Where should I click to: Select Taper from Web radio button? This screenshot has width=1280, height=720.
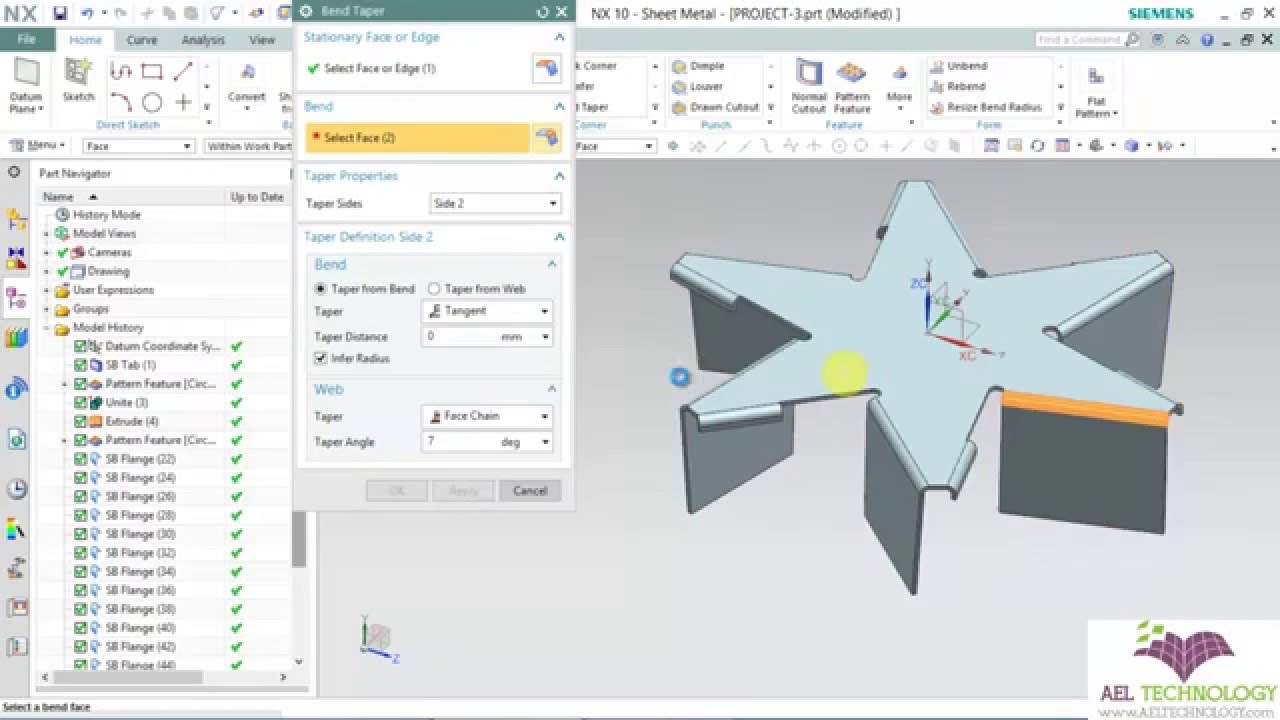point(434,288)
